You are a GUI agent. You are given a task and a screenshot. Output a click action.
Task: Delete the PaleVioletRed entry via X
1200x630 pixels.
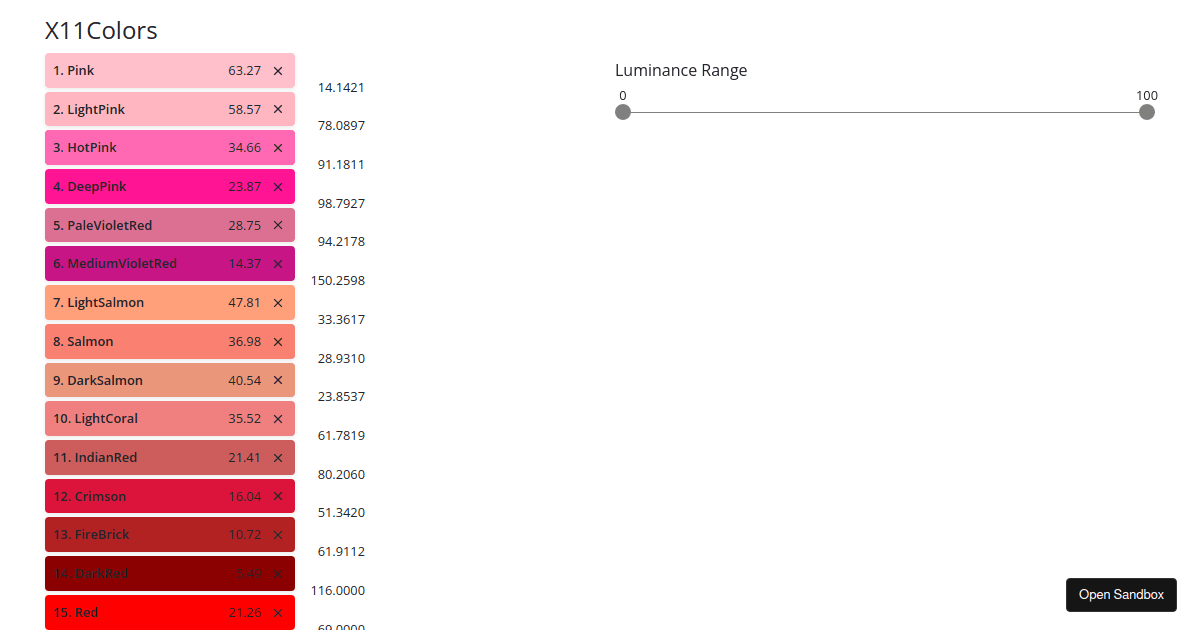[278, 225]
